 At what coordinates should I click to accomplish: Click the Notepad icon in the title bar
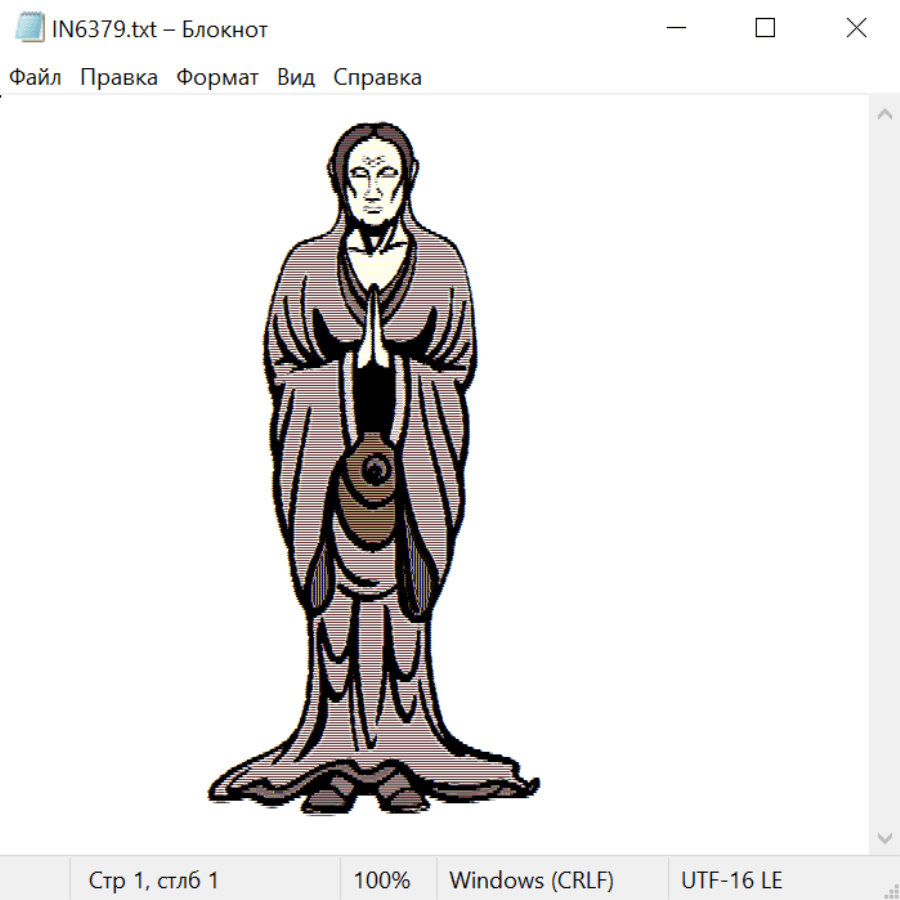(30, 29)
